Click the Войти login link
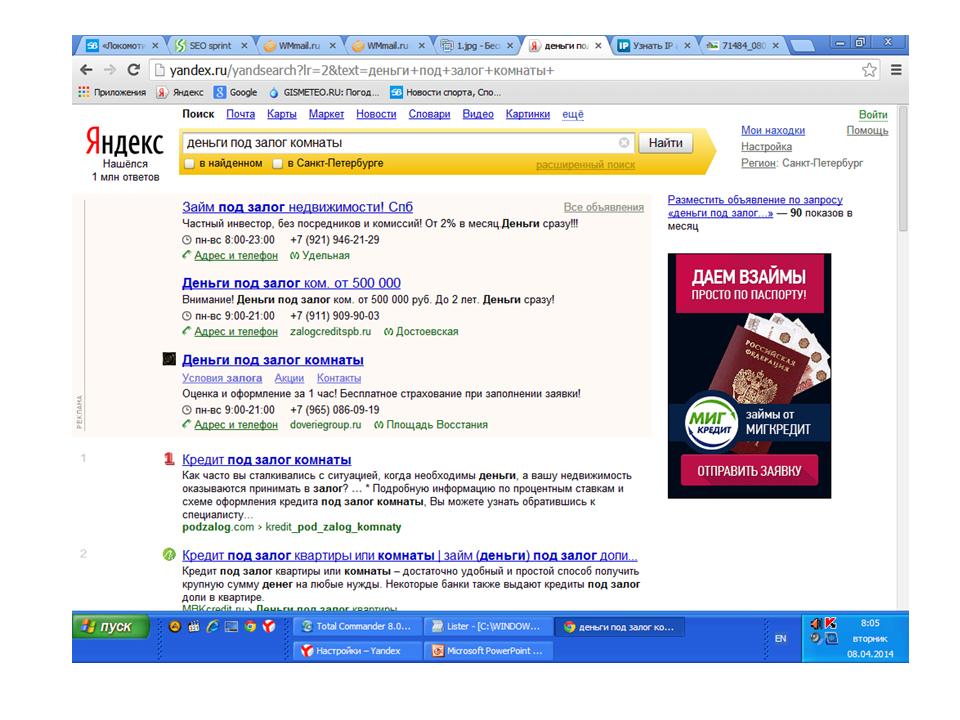960x720 pixels. 873,115
